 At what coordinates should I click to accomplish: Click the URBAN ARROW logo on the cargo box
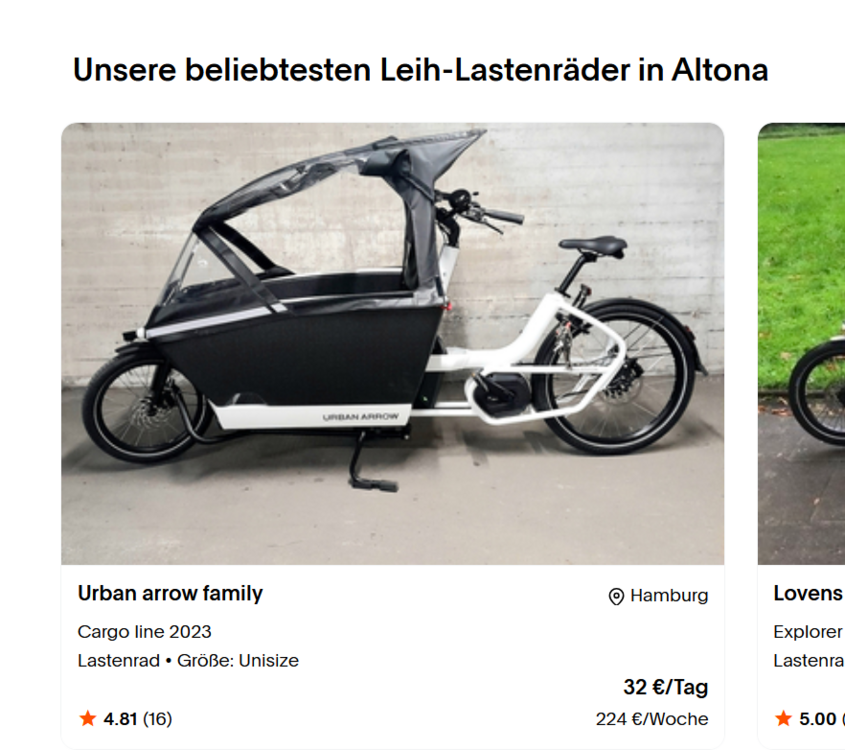361,417
